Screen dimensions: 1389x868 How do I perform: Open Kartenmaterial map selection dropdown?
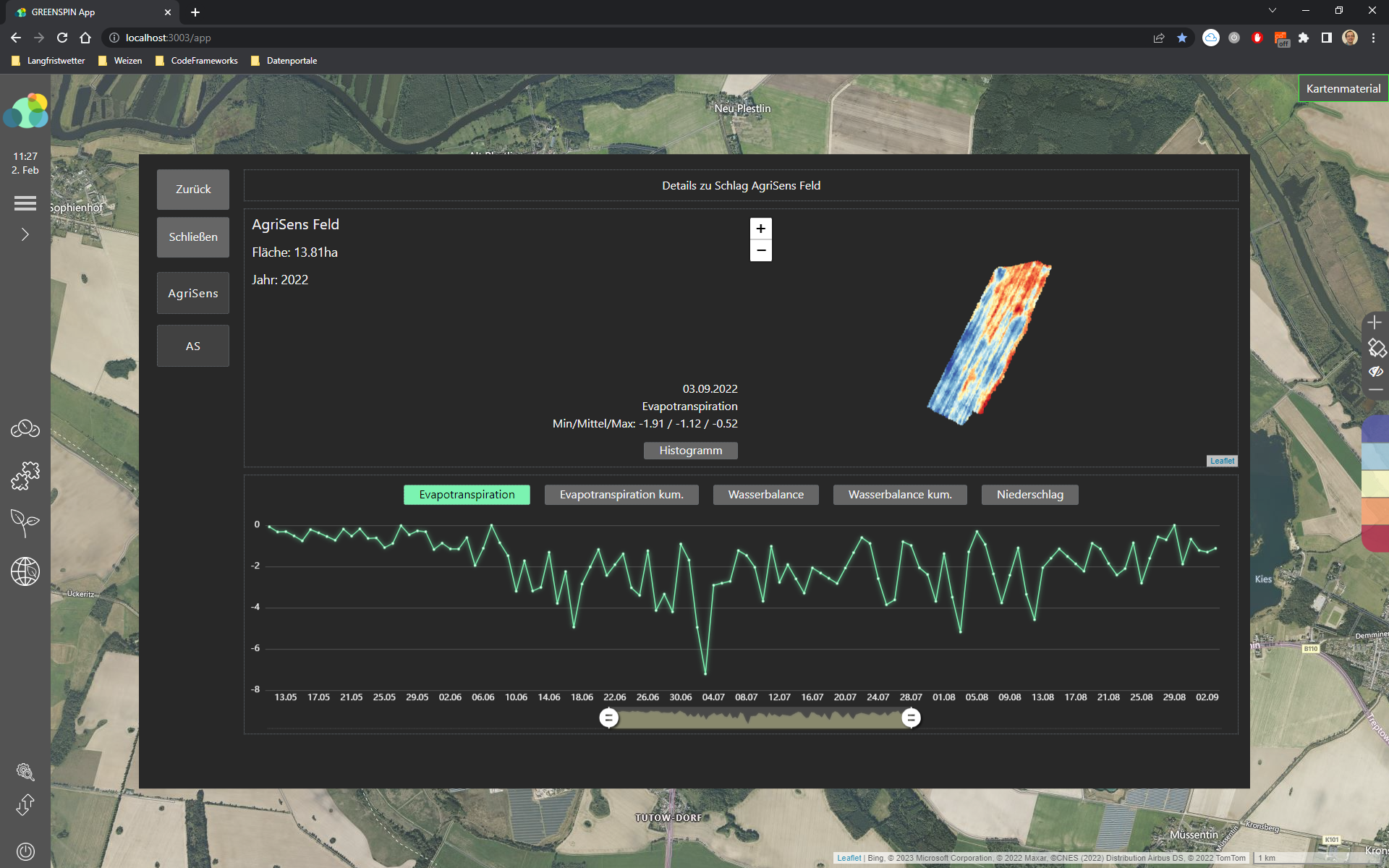(1343, 88)
